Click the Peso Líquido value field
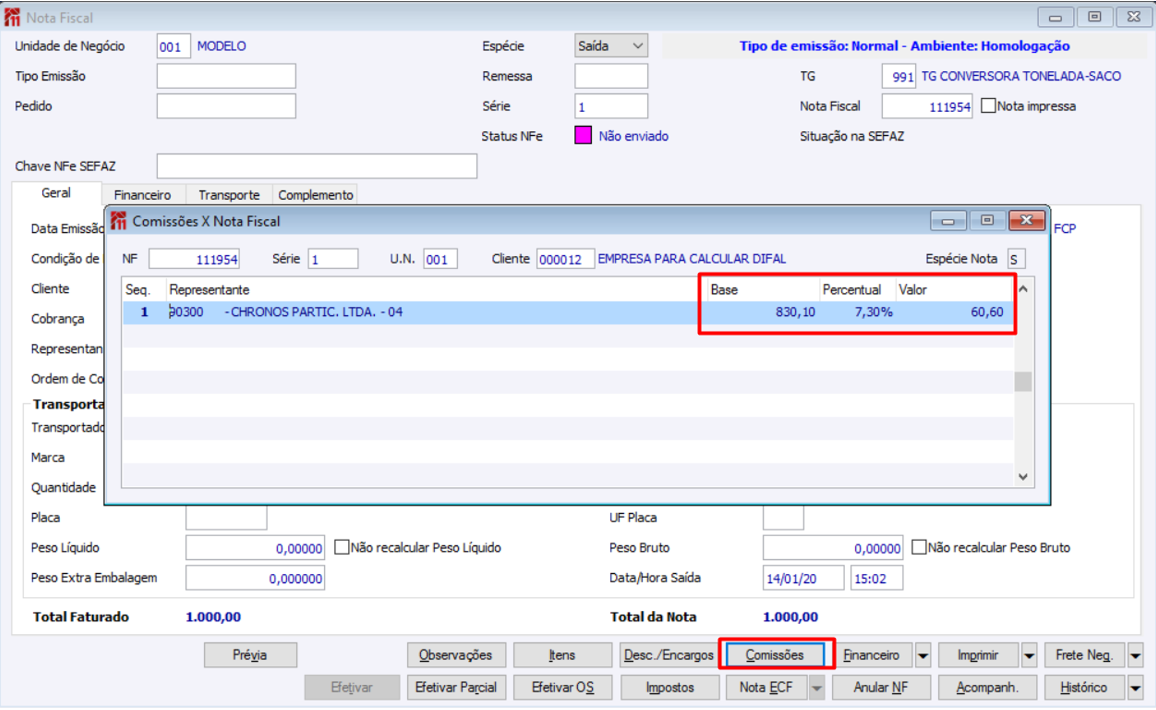The height and width of the screenshot is (710, 1156). [x=255, y=548]
